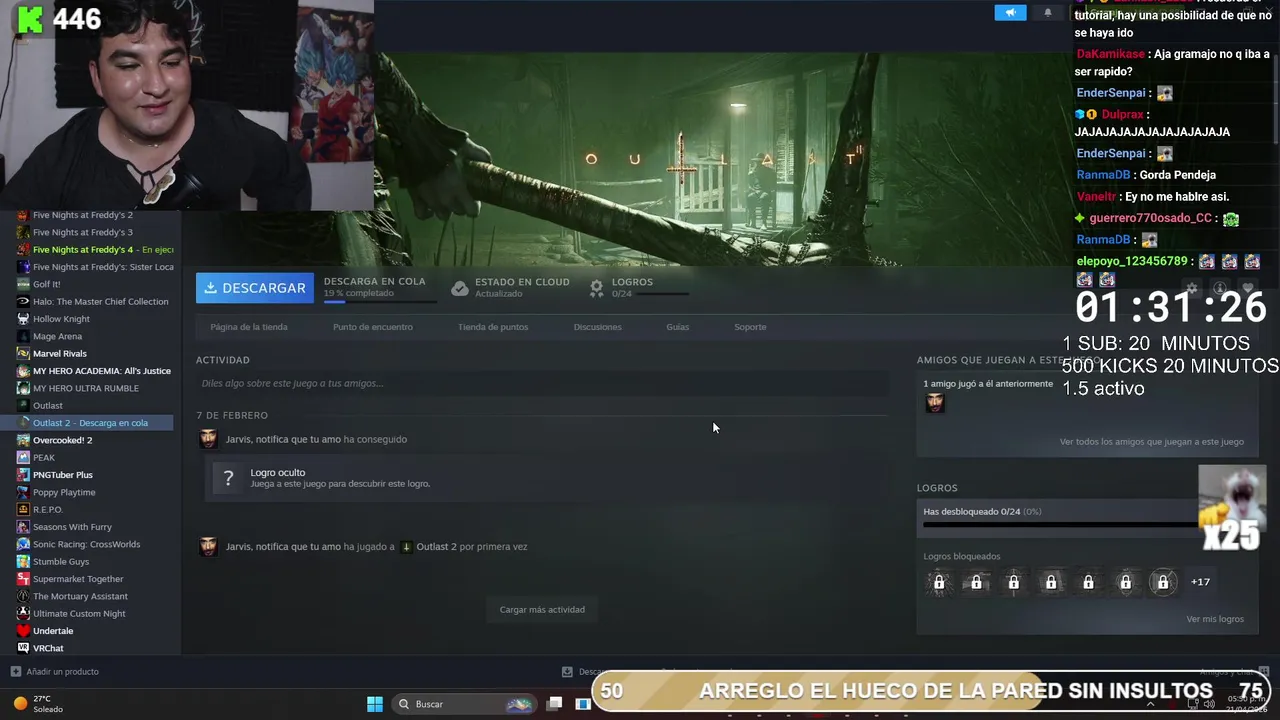
Task: Click the first locked achievement icon
Action: pyautogui.click(x=939, y=582)
